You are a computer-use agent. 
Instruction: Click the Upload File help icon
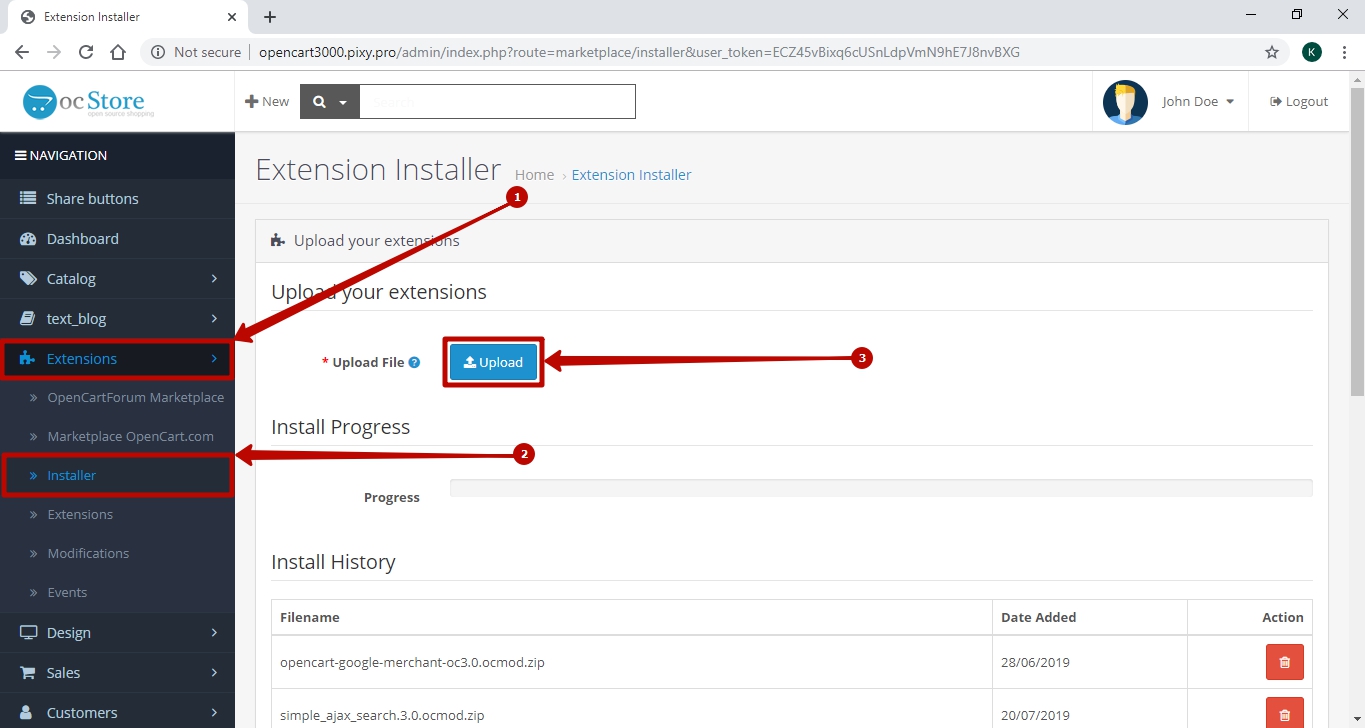point(414,363)
